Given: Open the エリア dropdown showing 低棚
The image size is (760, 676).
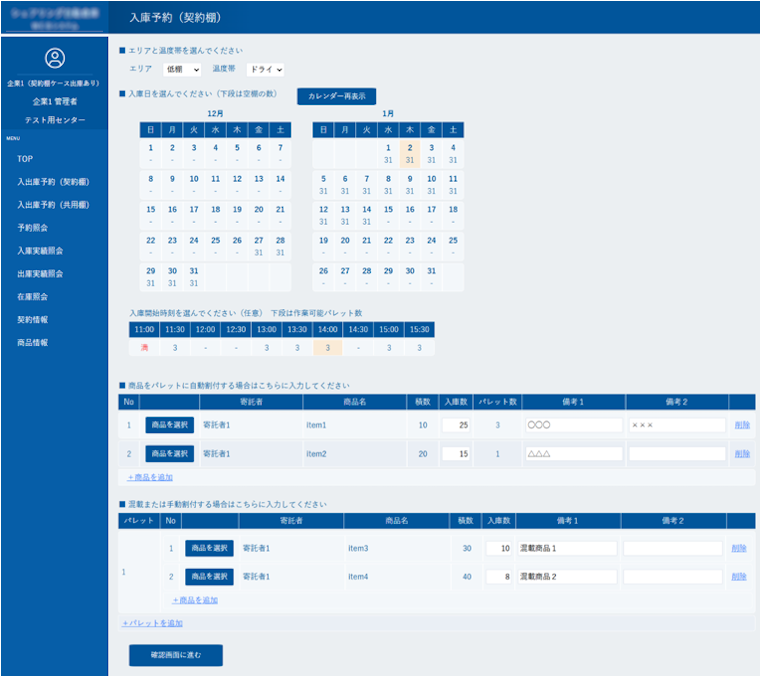Looking at the screenshot, I should (x=182, y=70).
